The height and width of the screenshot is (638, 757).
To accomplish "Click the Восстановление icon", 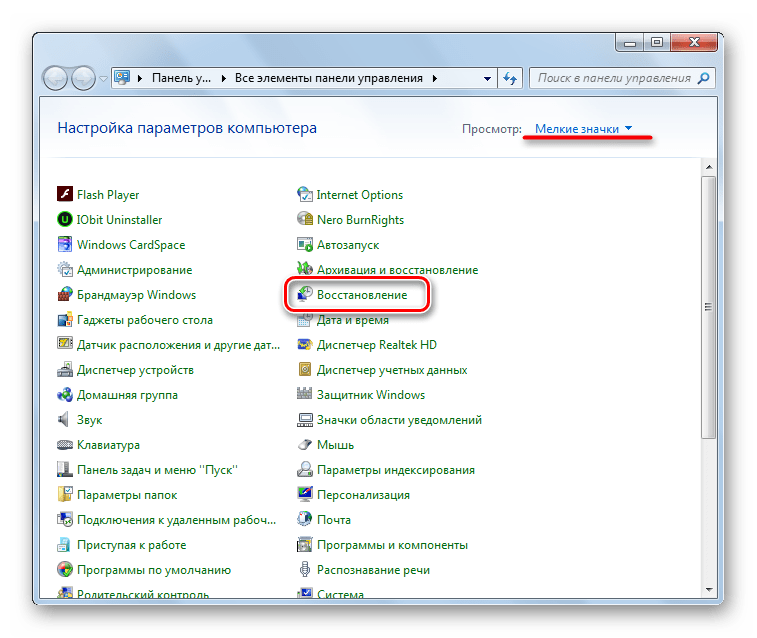I will 305,293.
